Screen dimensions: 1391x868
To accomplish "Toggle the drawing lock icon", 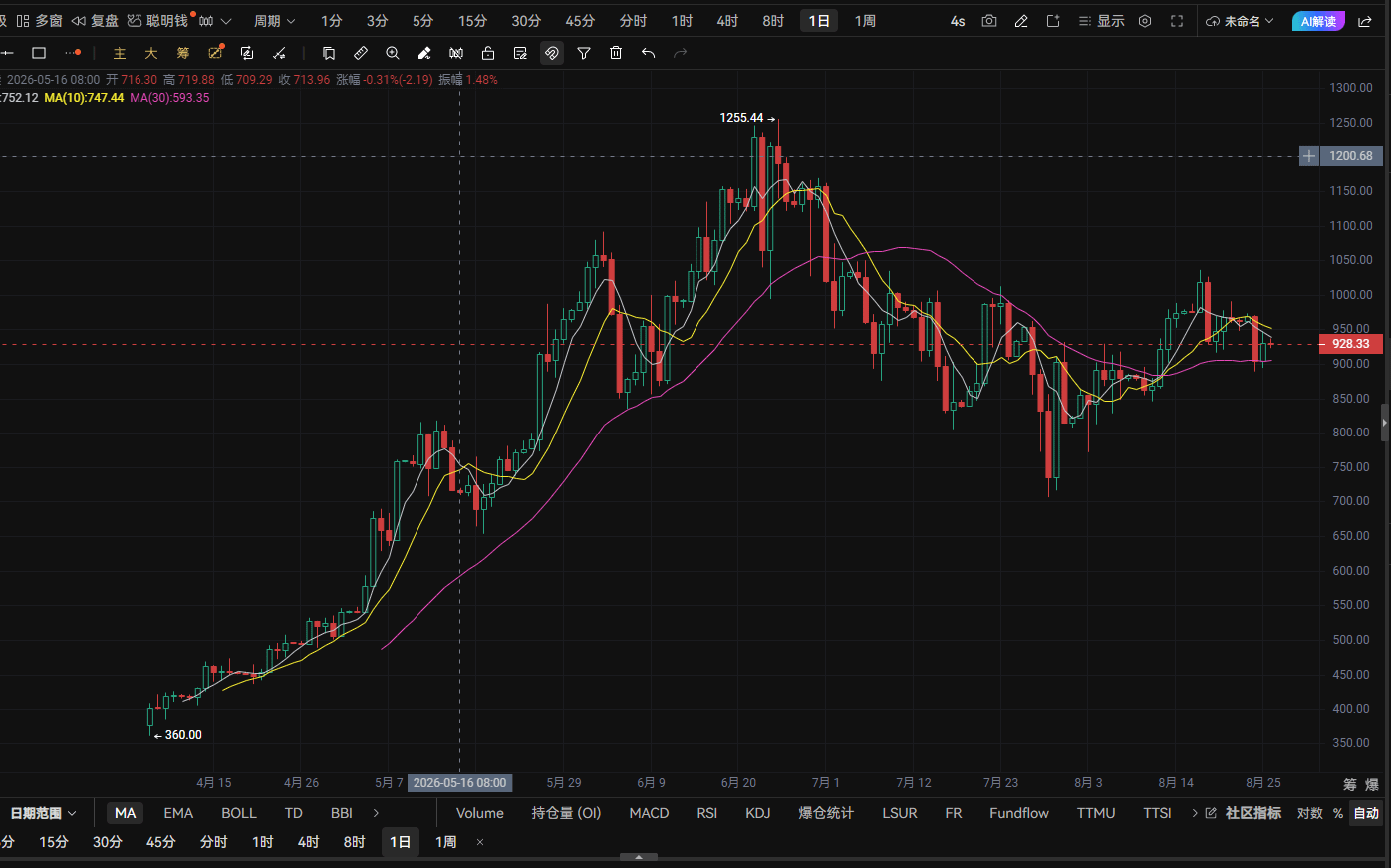I will [x=488, y=53].
